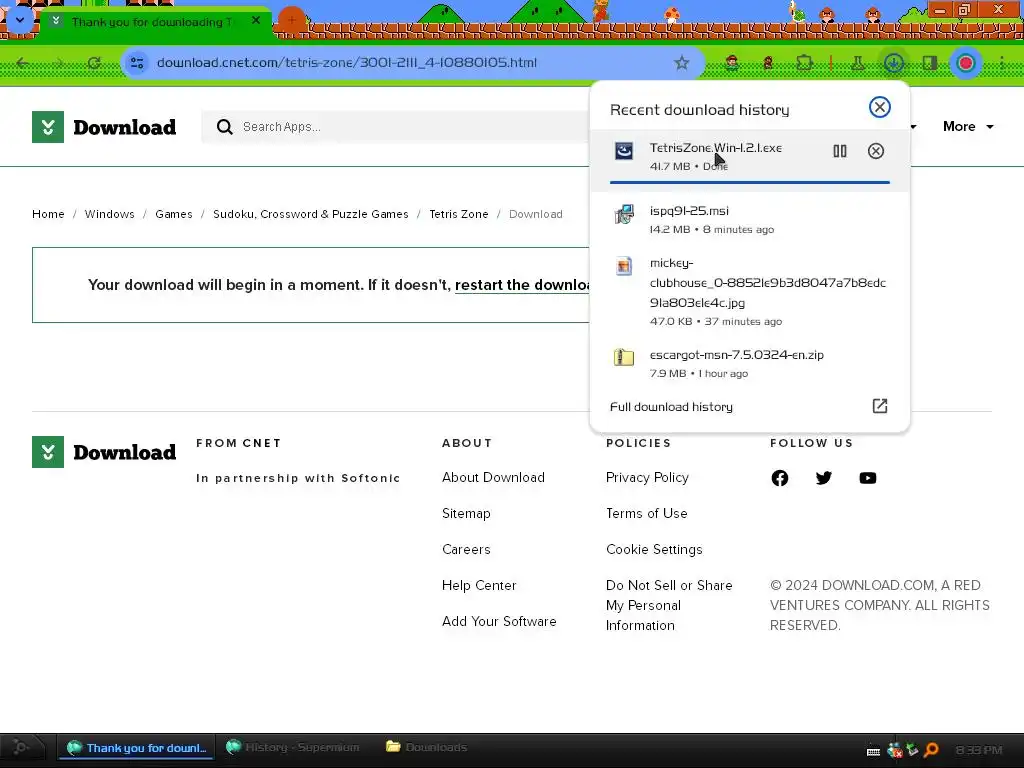1024x768 pixels.
Task: Open Help Center footer link
Action: click(479, 585)
